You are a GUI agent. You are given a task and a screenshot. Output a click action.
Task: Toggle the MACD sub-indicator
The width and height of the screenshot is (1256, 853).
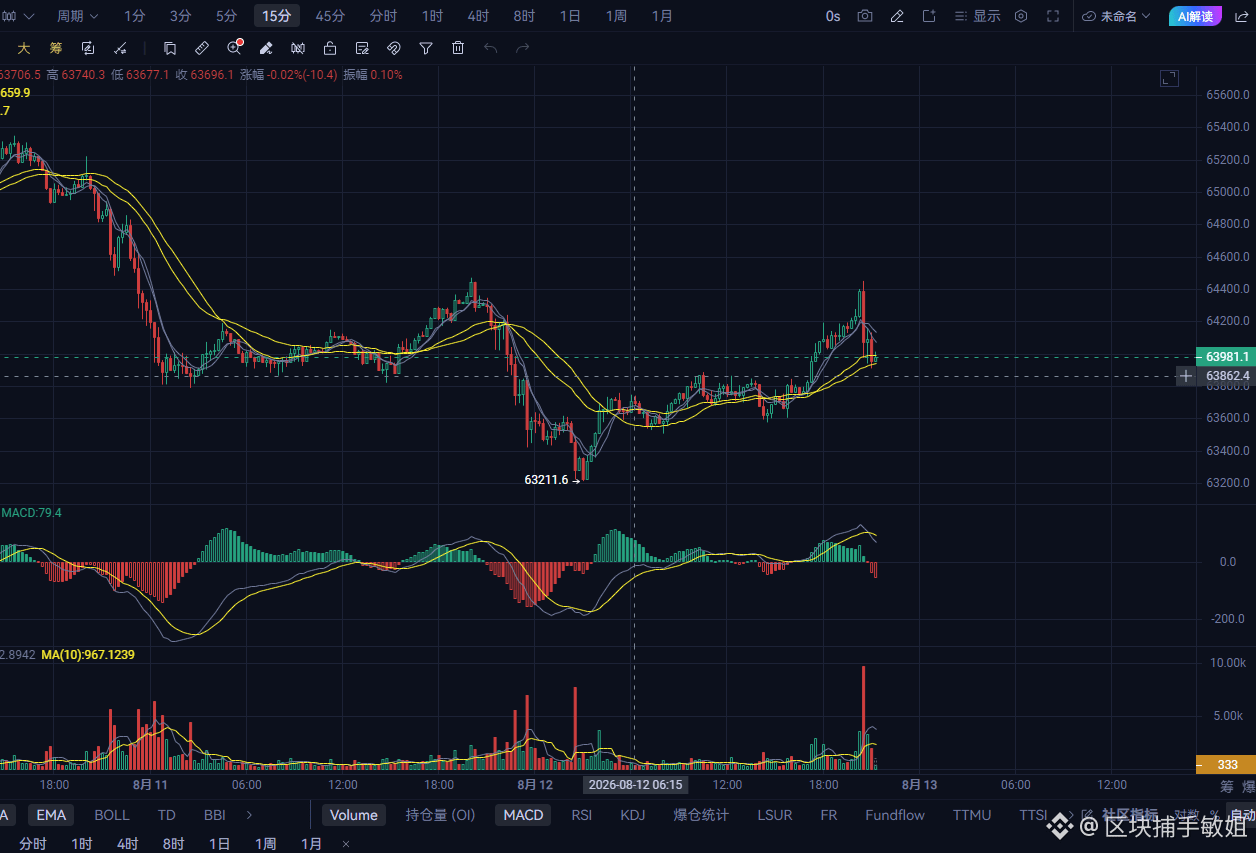[x=523, y=815]
